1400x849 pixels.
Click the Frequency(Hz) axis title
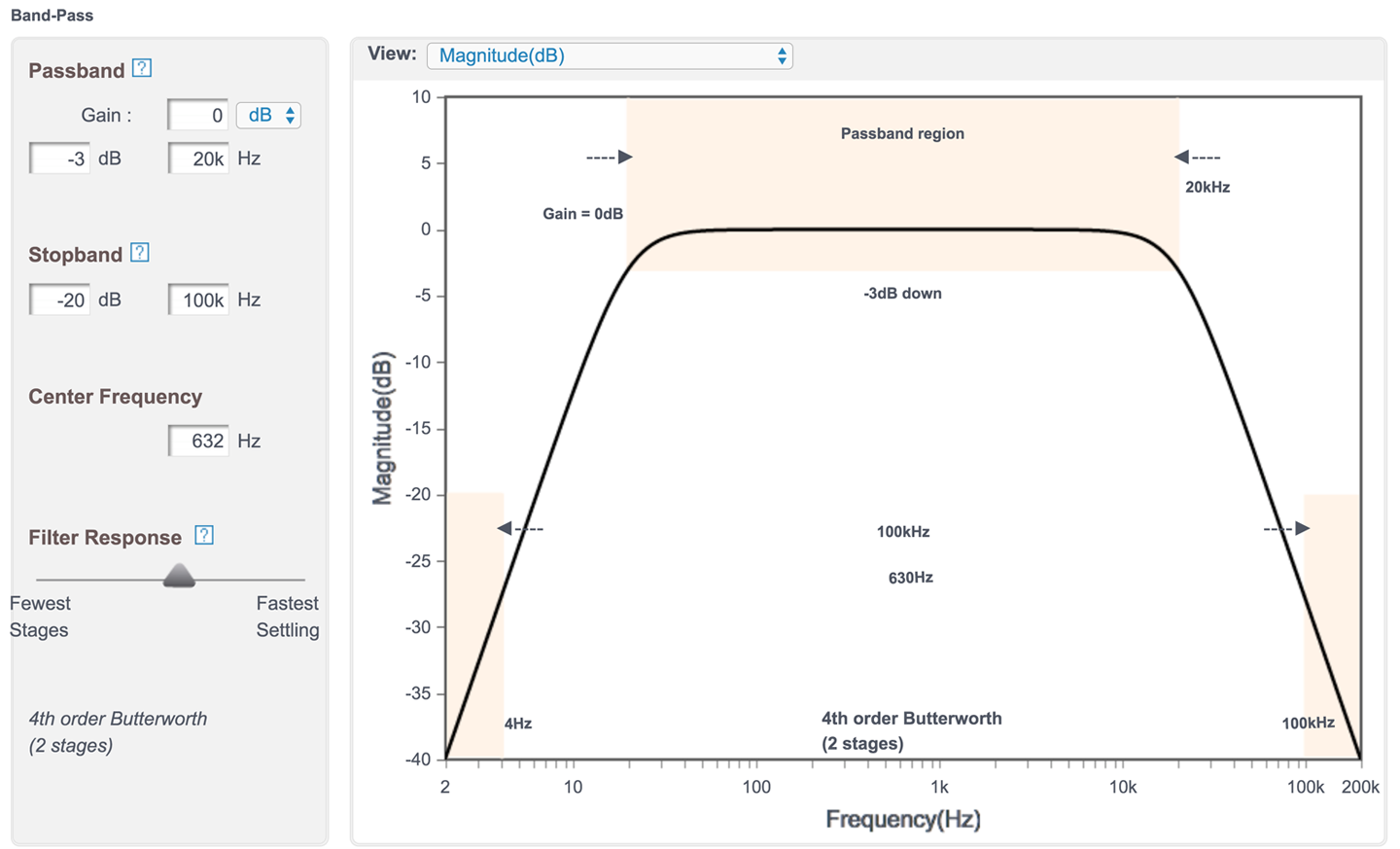(x=903, y=820)
